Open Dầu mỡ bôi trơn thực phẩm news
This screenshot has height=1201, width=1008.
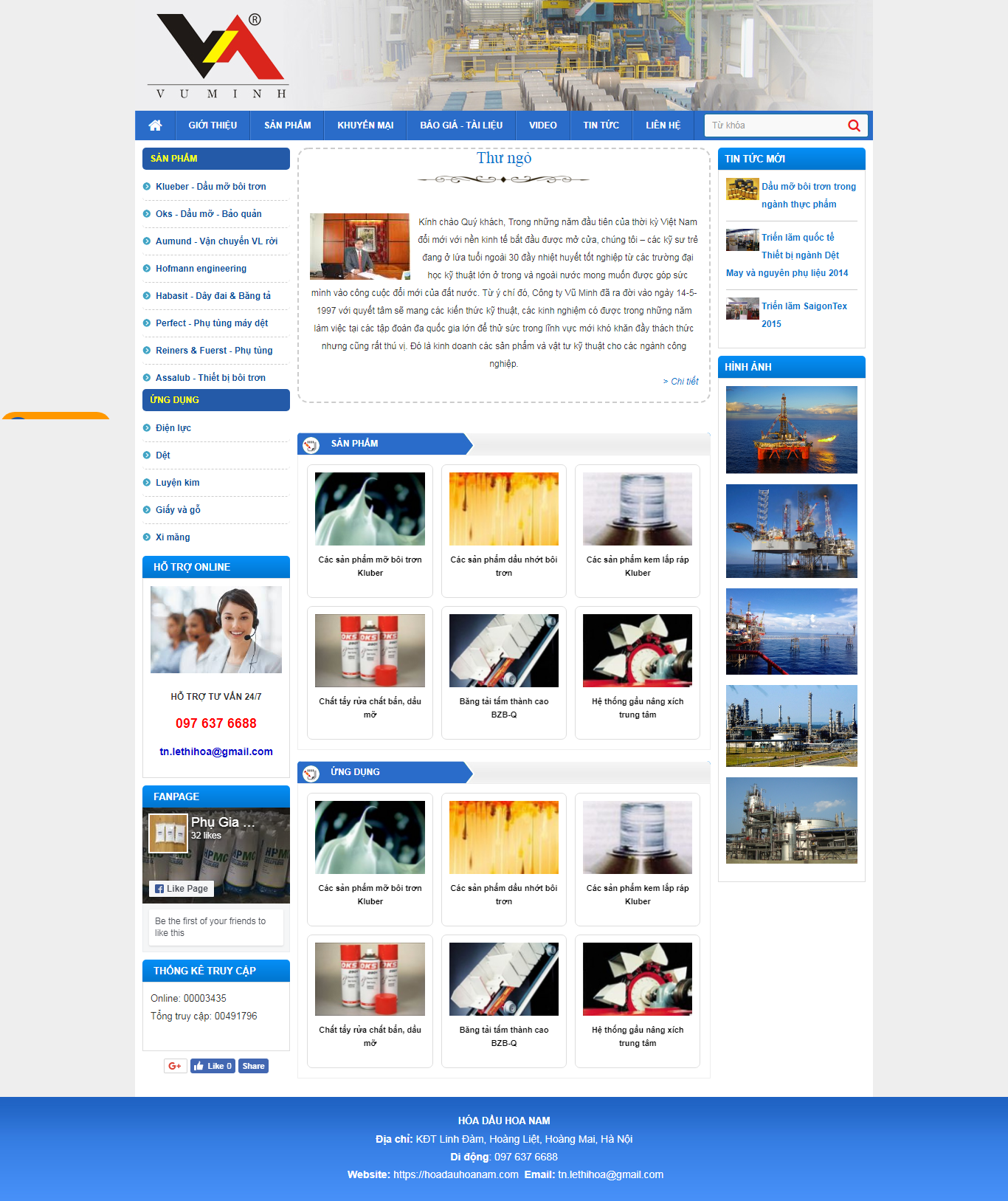[809, 196]
